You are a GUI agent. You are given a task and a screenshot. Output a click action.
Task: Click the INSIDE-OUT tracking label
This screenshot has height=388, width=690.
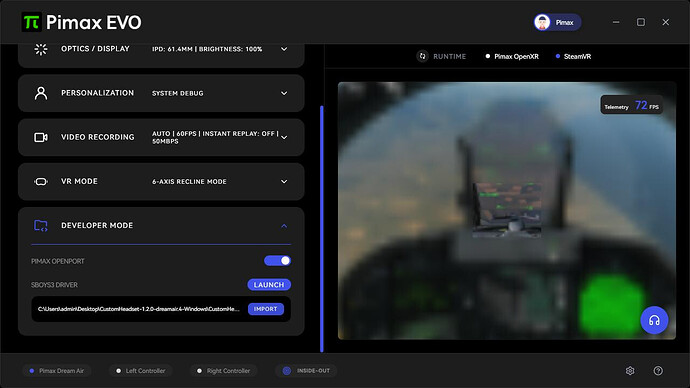point(313,371)
